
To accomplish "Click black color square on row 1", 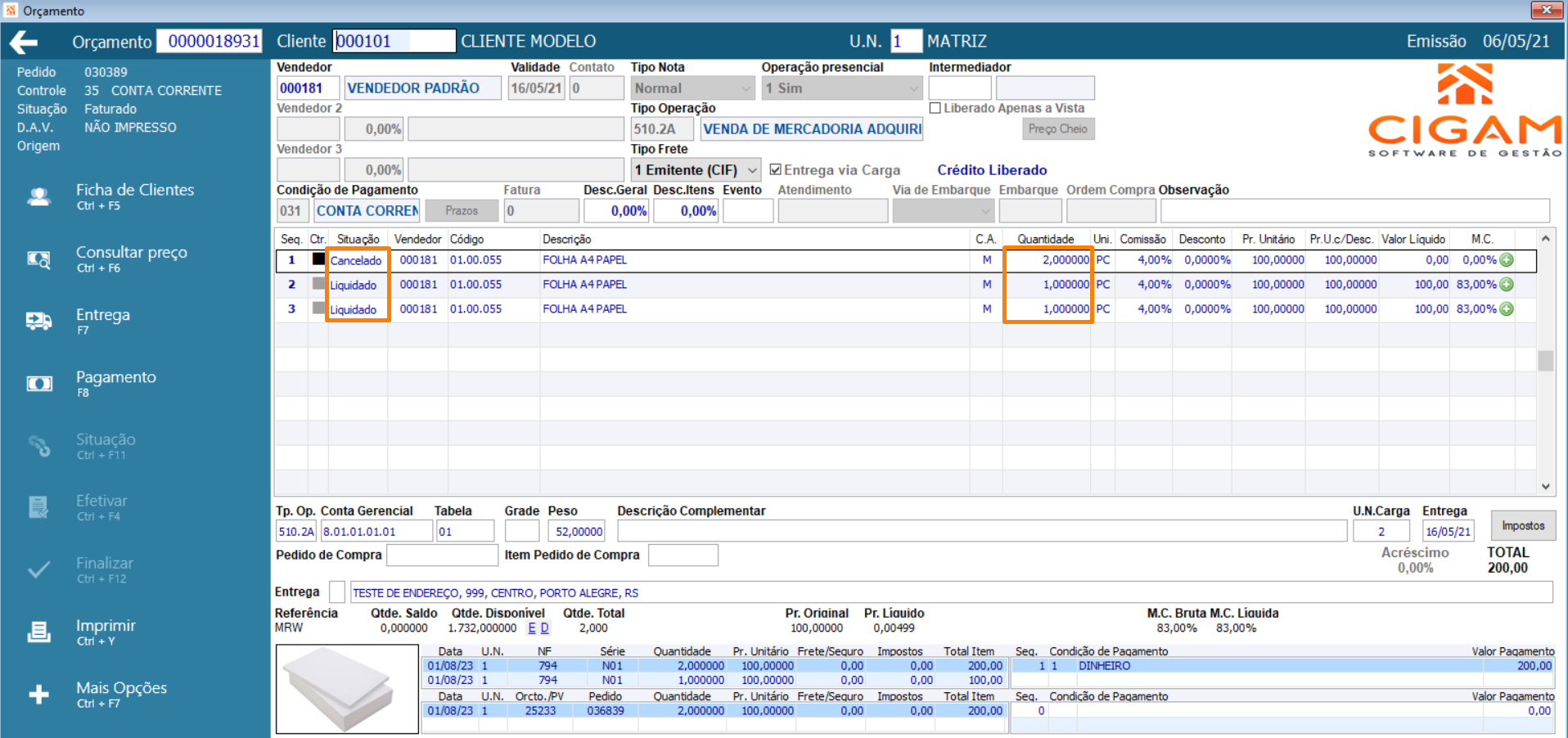I will click(x=318, y=259).
